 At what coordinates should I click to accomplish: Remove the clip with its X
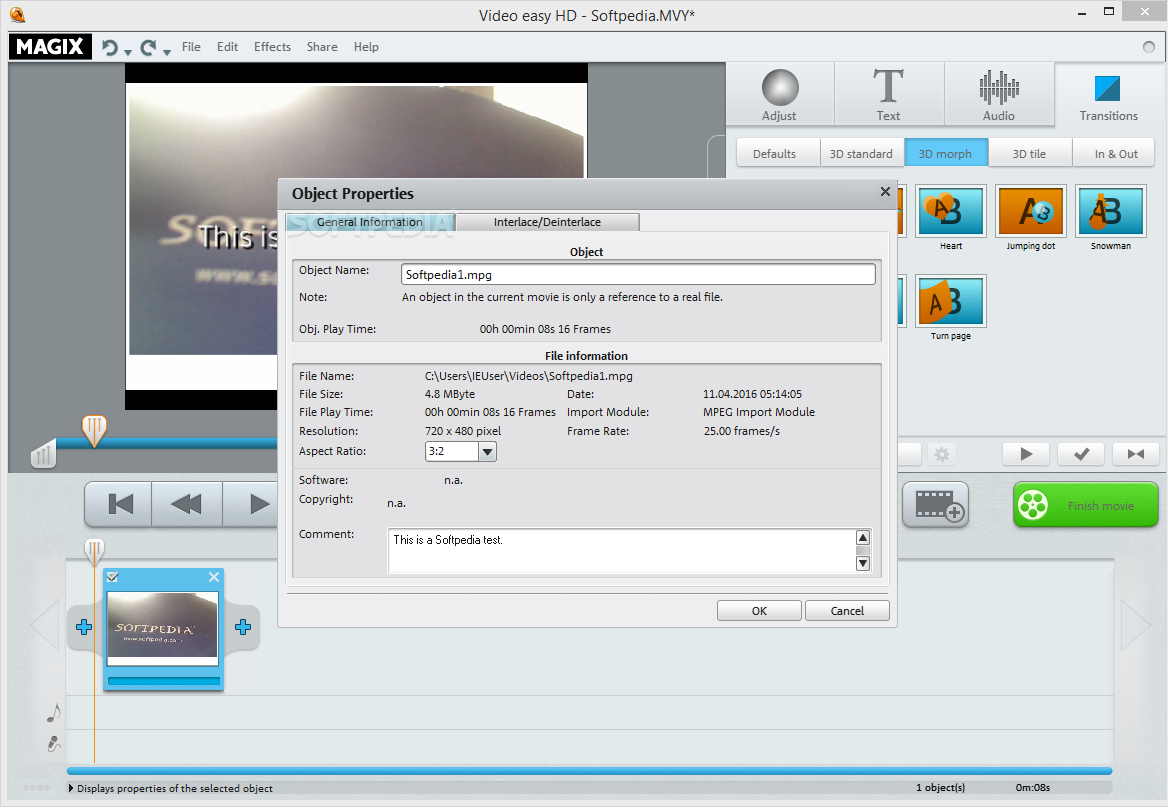click(214, 577)
